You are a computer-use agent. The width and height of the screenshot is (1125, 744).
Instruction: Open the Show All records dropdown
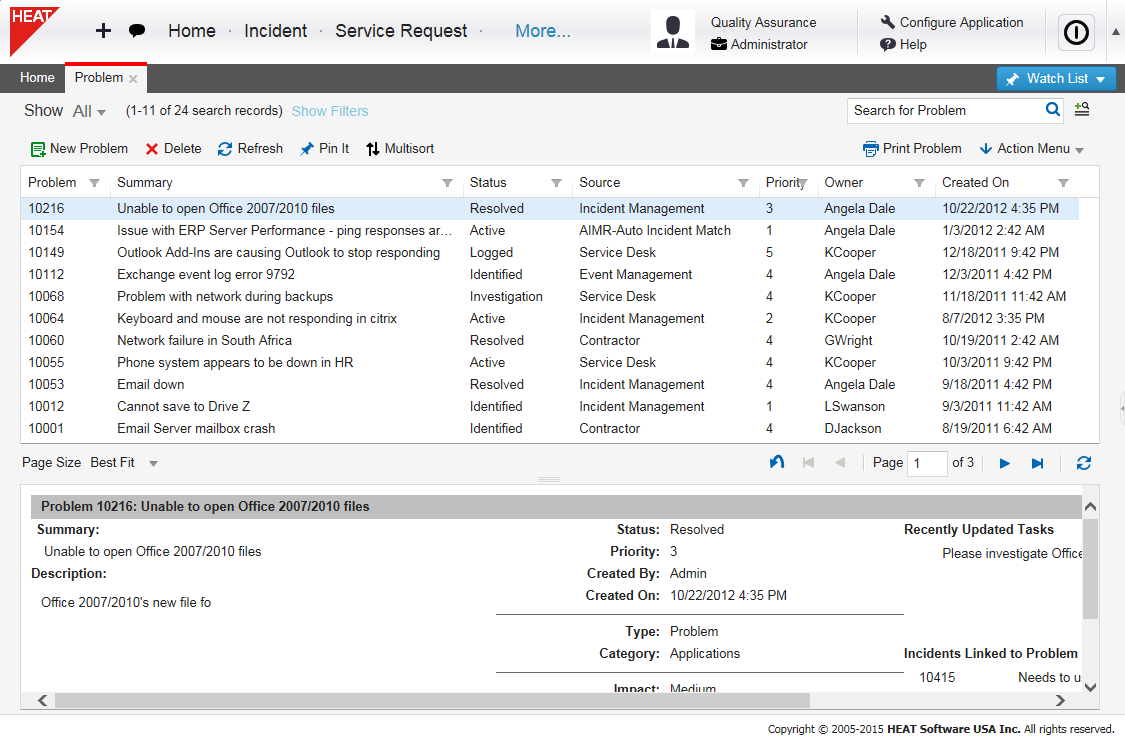click(x=87, y=111)
